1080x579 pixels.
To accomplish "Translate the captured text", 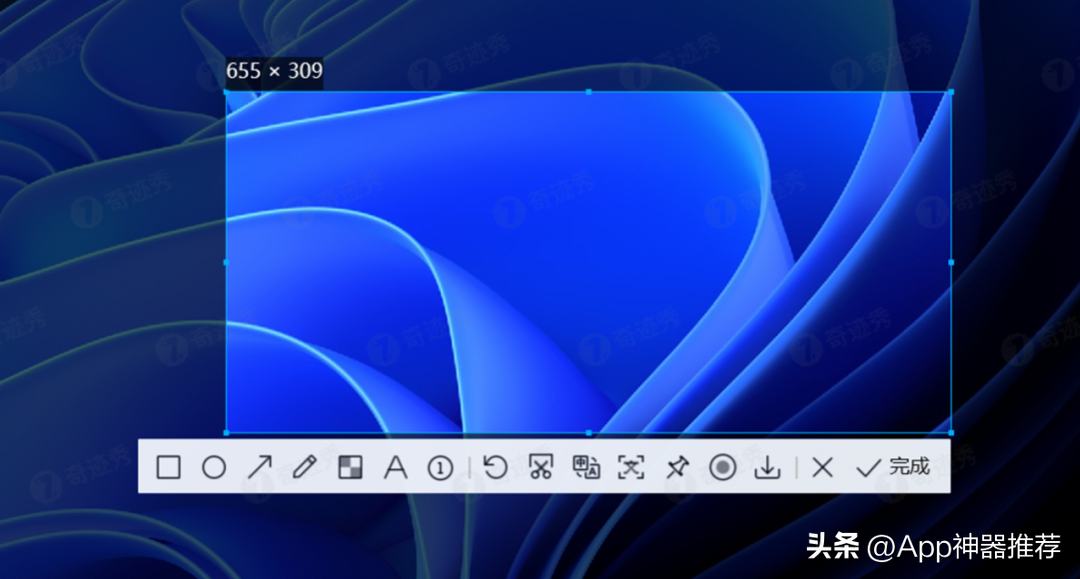I will [586, 467].
